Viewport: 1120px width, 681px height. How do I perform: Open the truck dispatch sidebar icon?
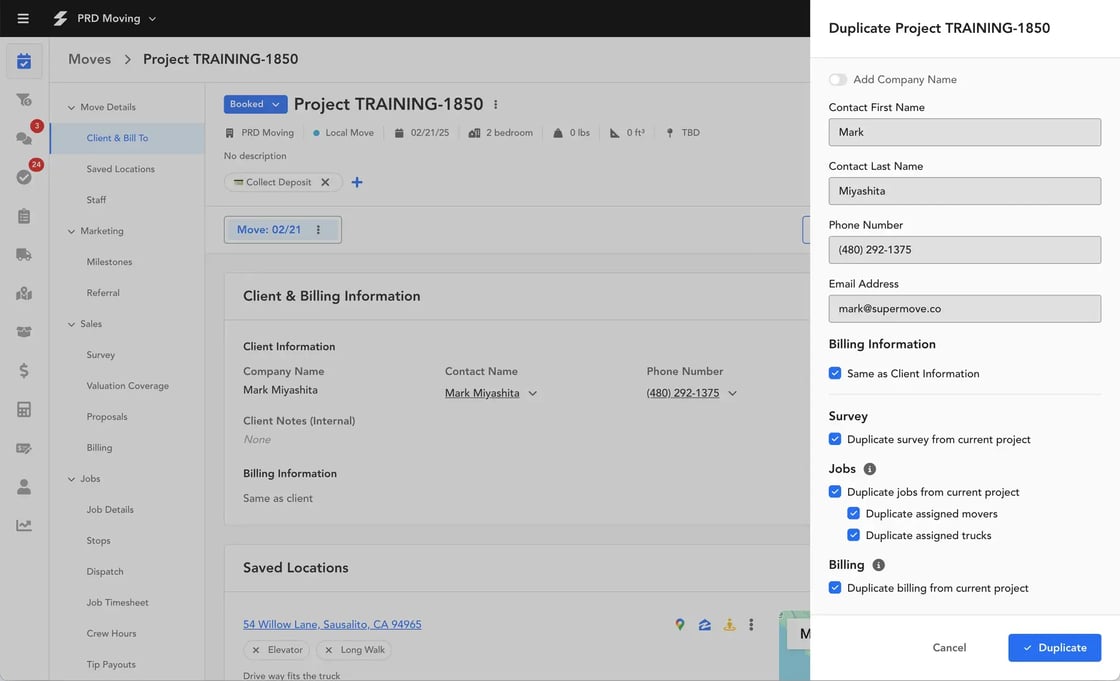(24, 254)
